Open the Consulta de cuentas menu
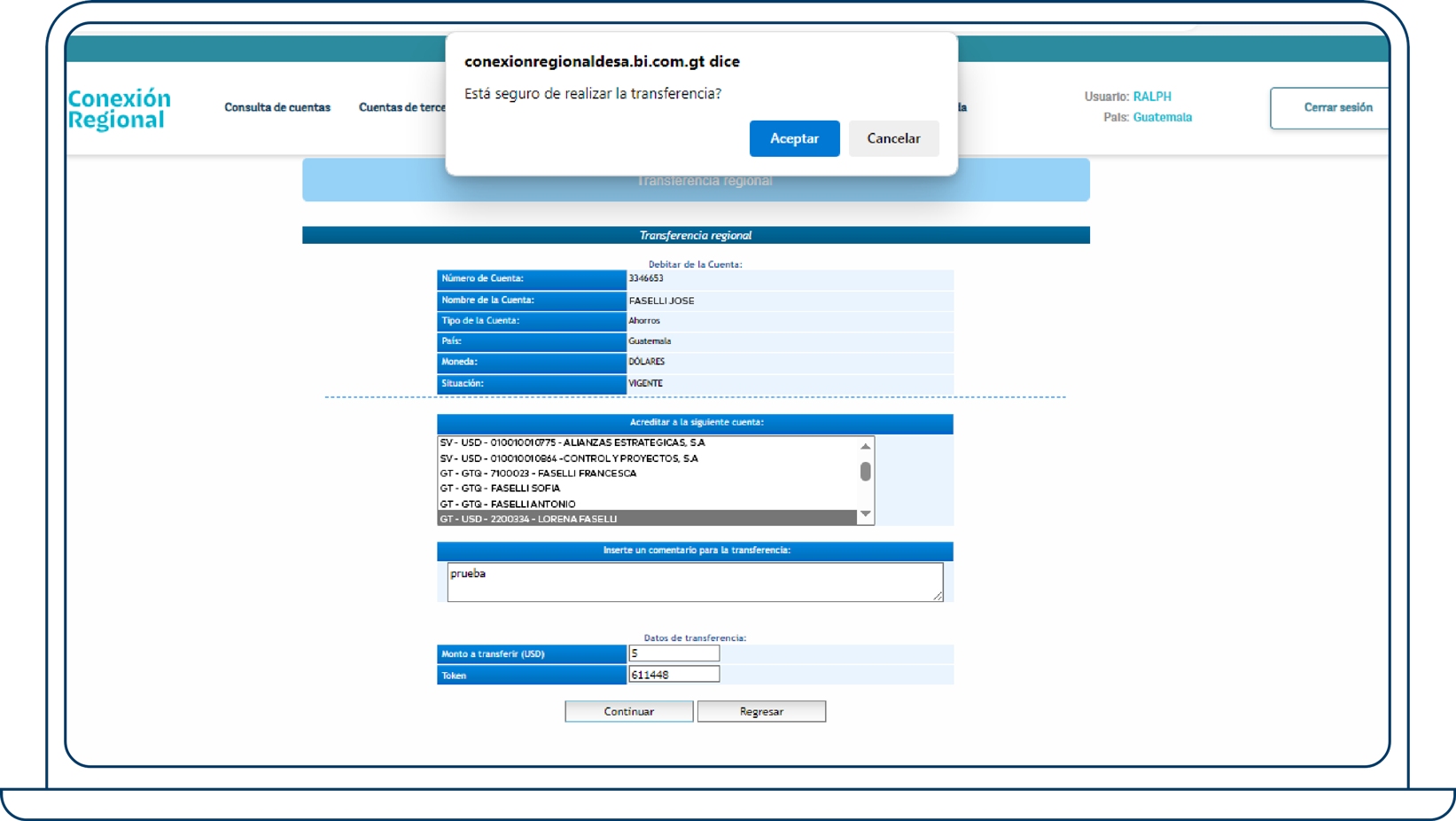 click(x=277, y=107)
